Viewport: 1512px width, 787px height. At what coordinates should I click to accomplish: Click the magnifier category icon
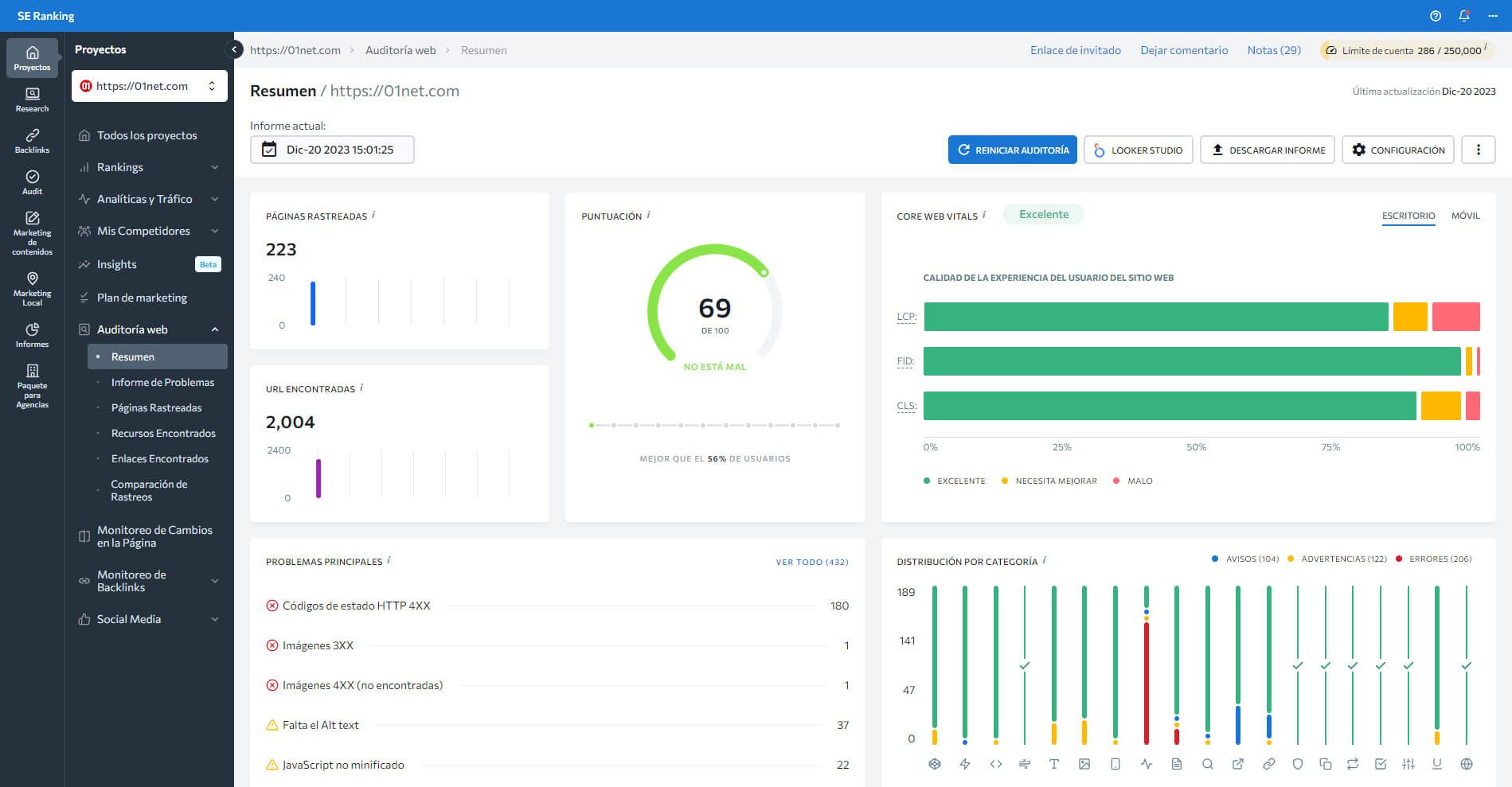coord(1208,764)
